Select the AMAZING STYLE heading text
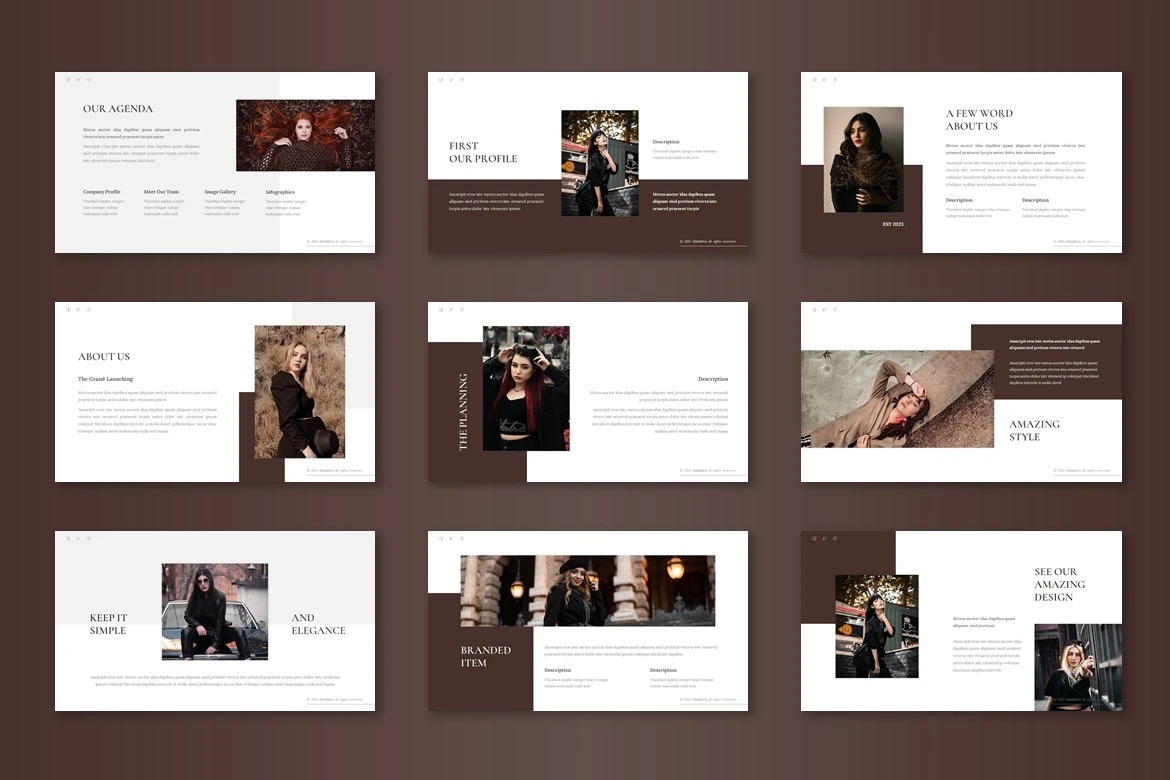Screen dimensions: 1170x780 point(1034,430)
